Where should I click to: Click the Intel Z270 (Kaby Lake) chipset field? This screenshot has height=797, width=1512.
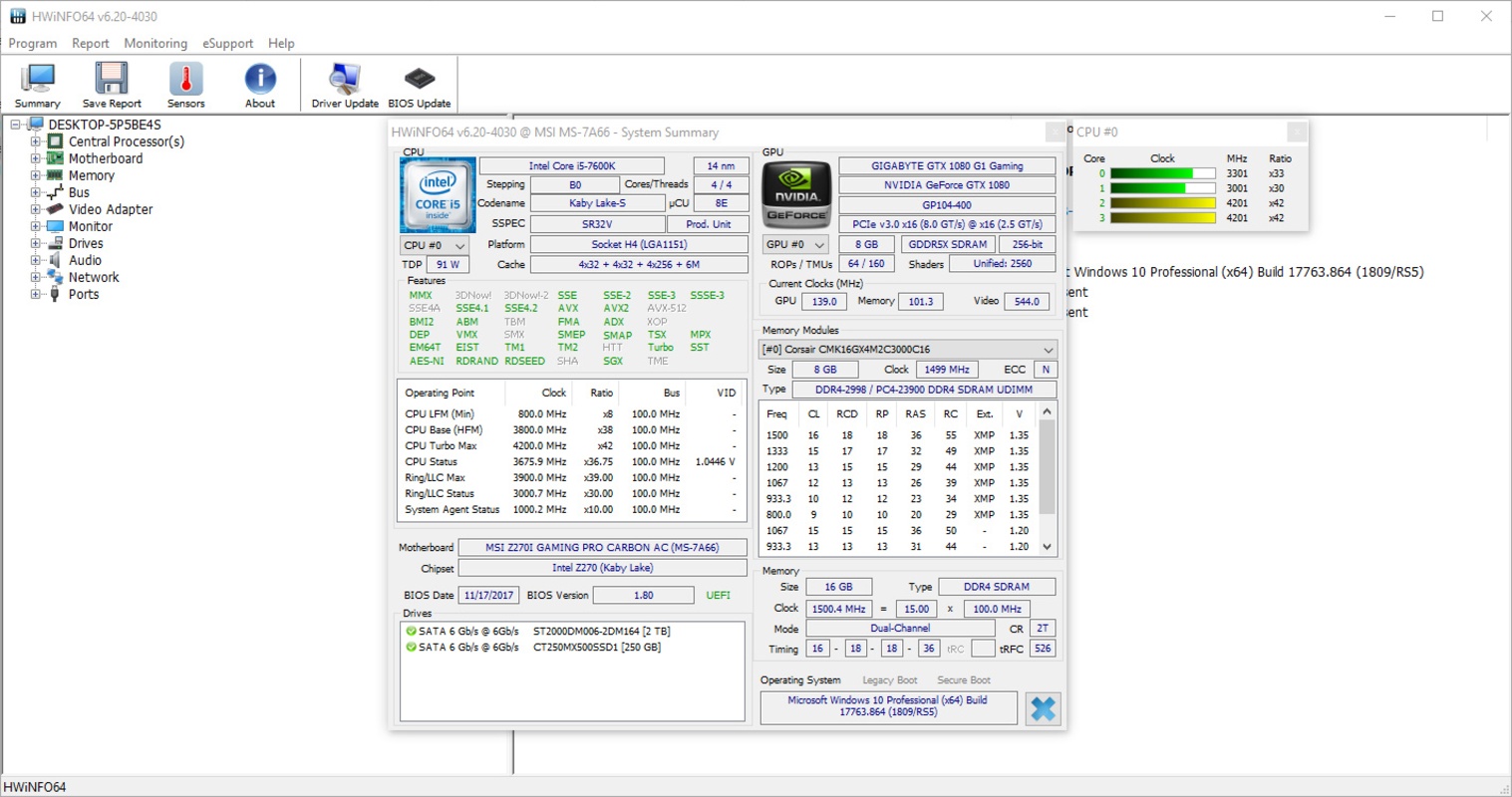[602, 568]
